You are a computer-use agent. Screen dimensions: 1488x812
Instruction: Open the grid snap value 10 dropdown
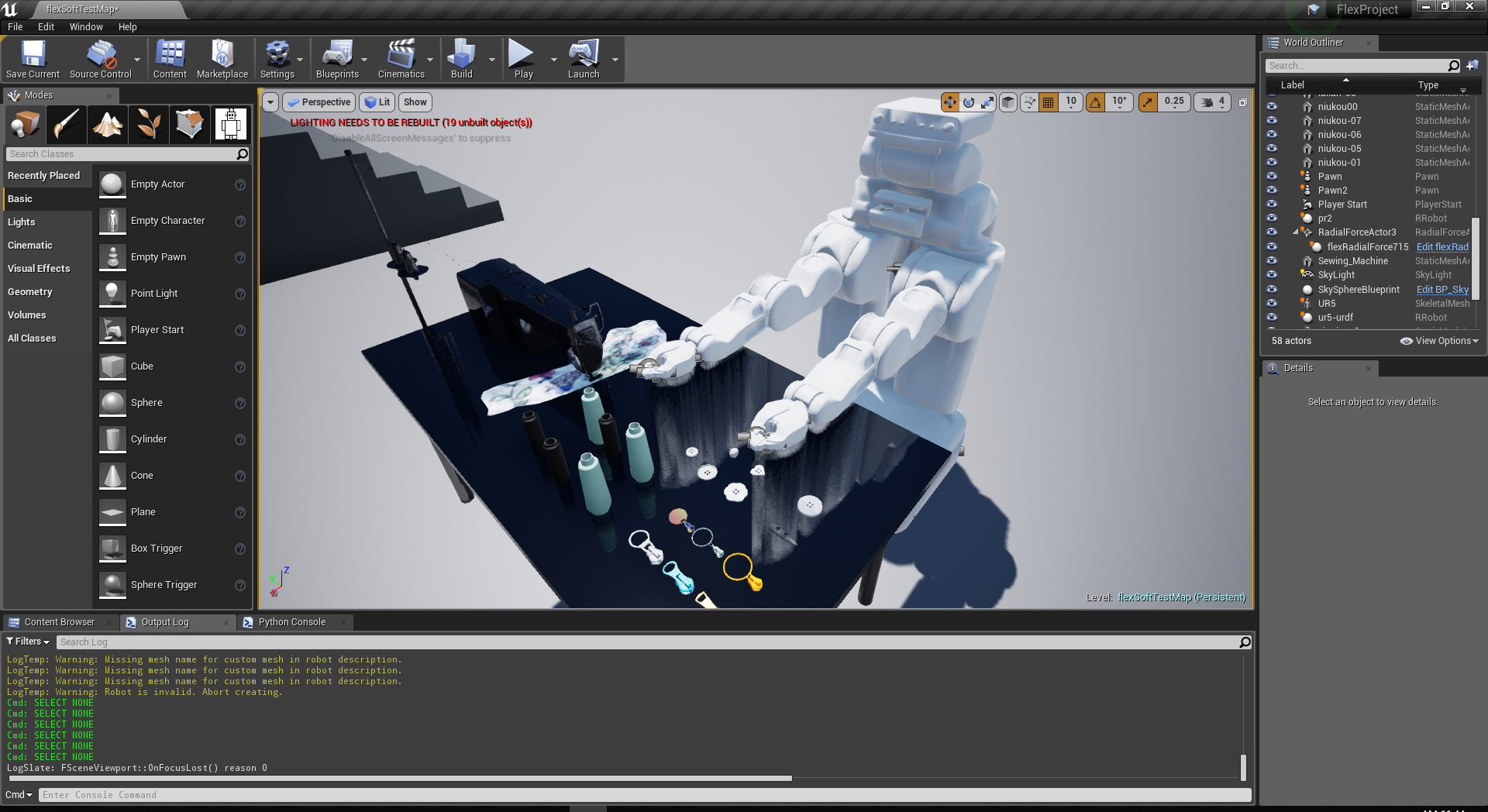(1071, 102)
